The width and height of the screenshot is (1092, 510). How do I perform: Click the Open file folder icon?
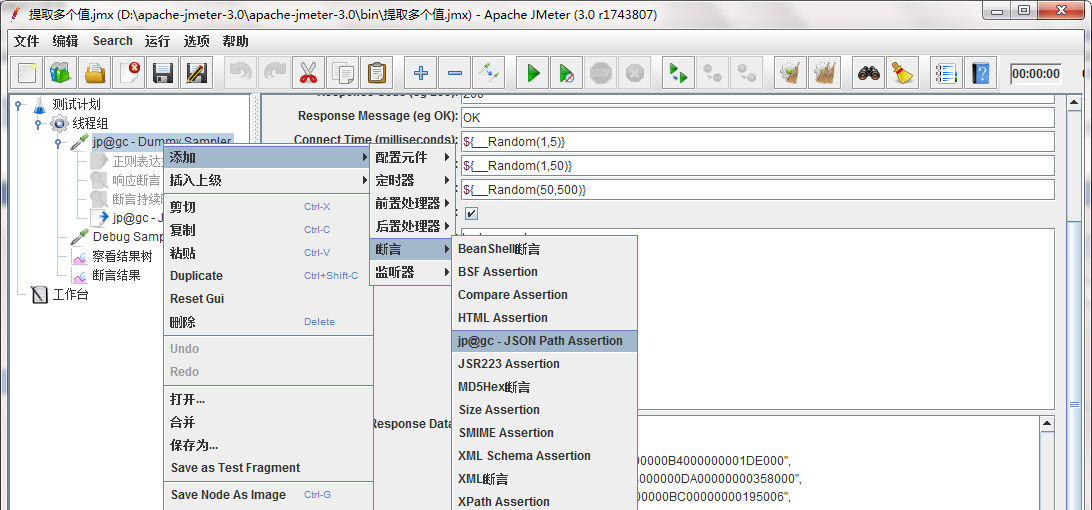(95, 72)
